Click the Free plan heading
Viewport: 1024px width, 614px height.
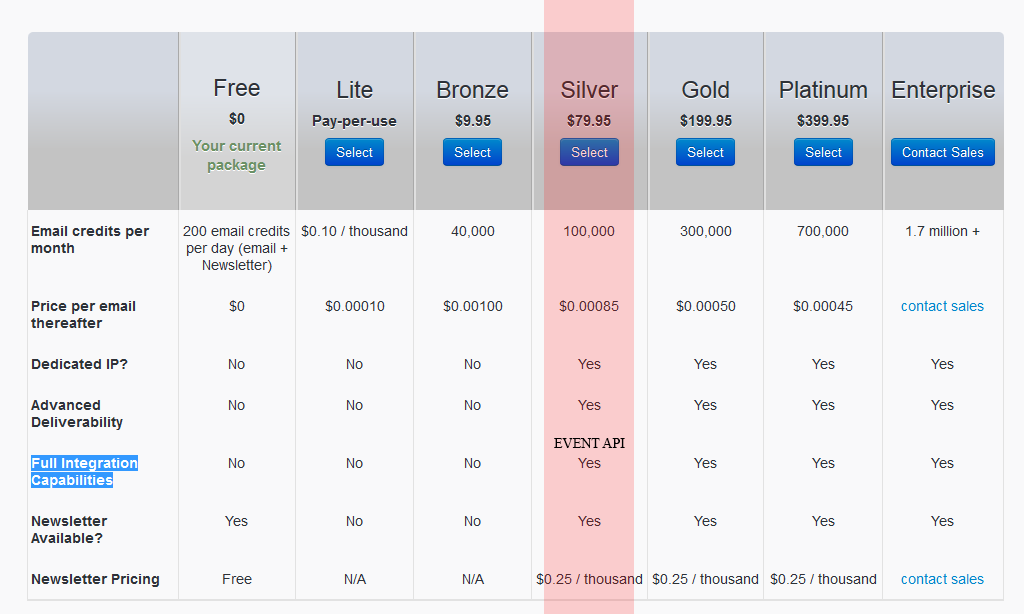point(236,88)
